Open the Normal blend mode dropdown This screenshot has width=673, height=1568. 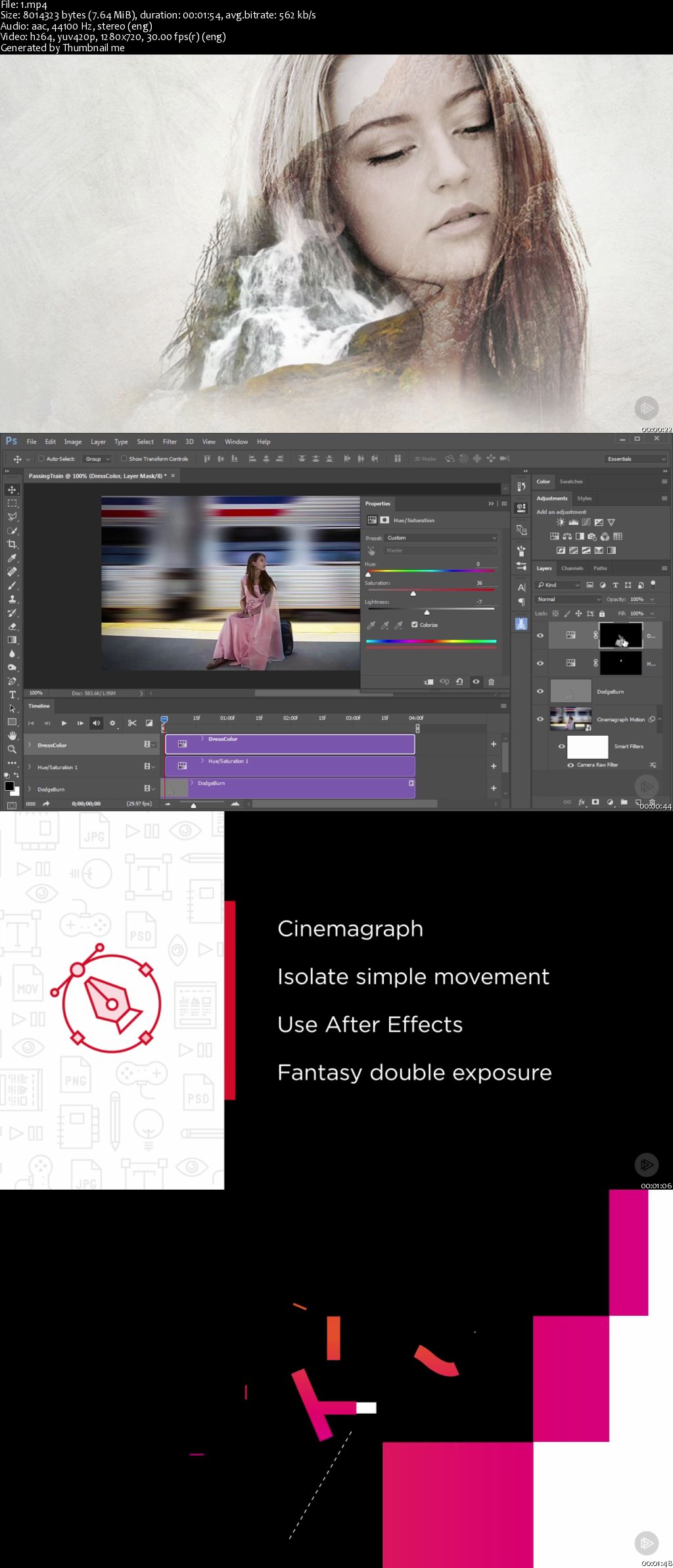click(569, 599)
